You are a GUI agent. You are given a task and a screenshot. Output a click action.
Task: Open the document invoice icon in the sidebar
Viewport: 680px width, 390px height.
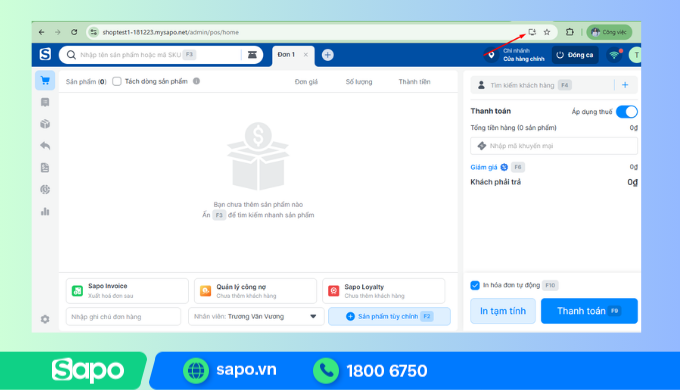point(45,167)
